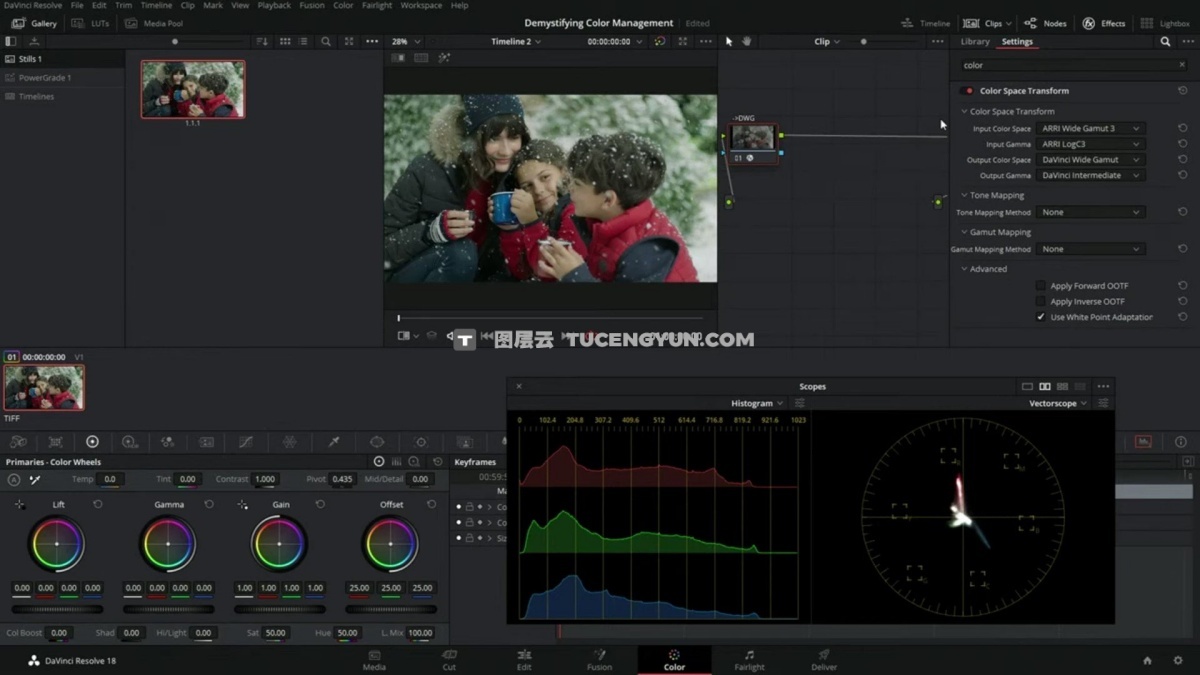Open the Input Gamma dropdown
This screenshot has height=675, width=1200.
(x=1091, y=144)
